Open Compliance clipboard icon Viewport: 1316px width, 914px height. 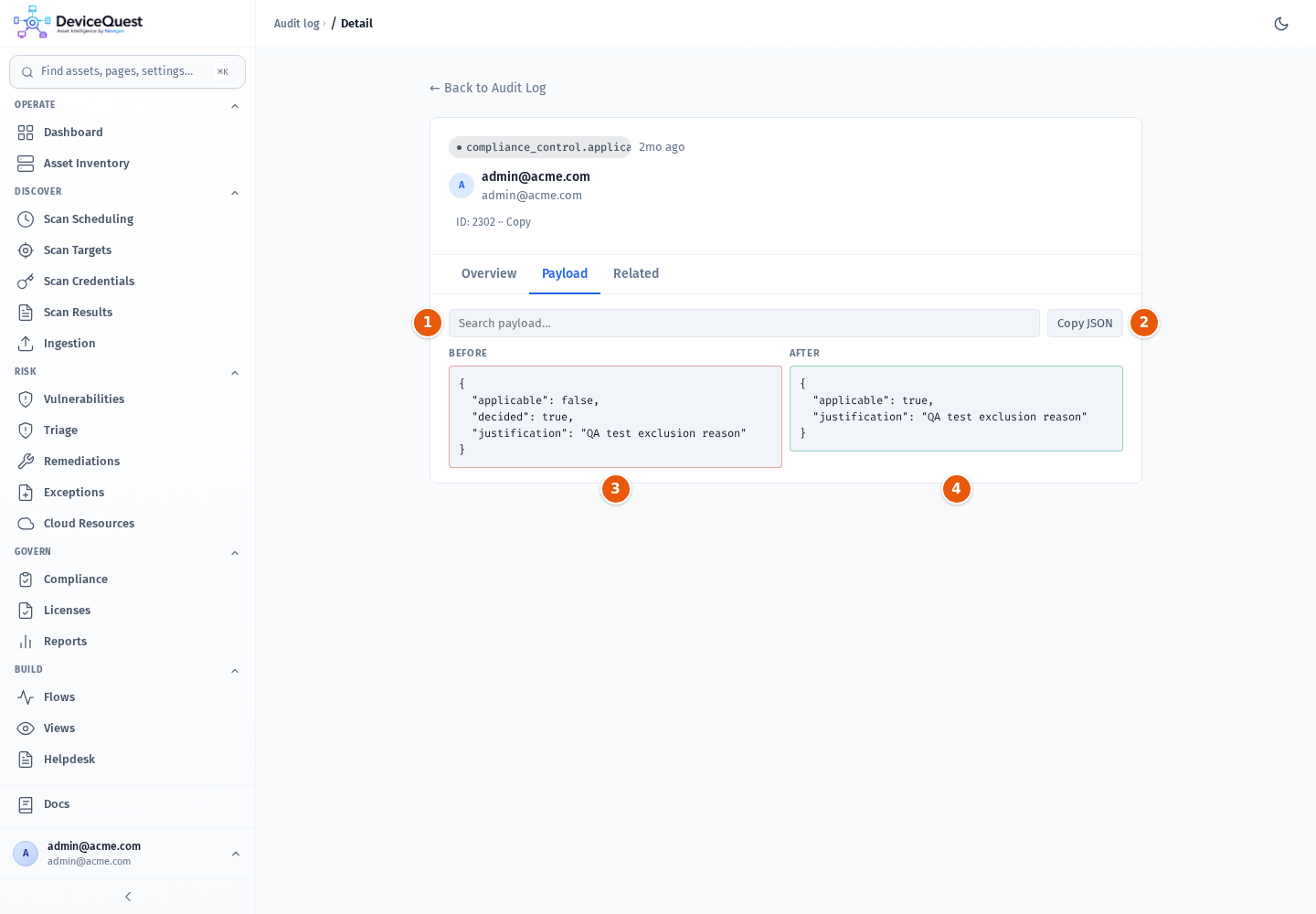[26, 579]
